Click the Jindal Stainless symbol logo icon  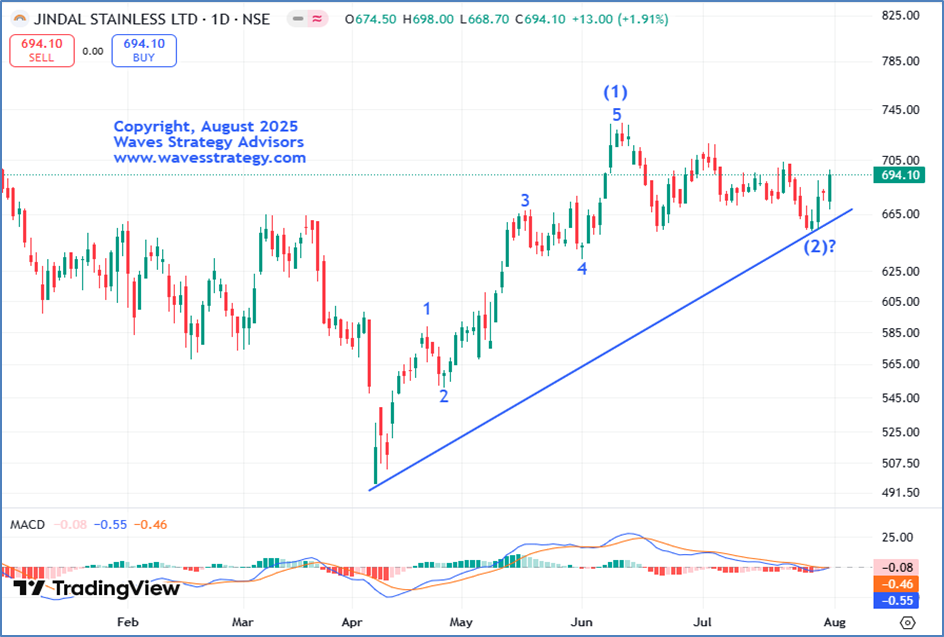[x=19, y=19]
